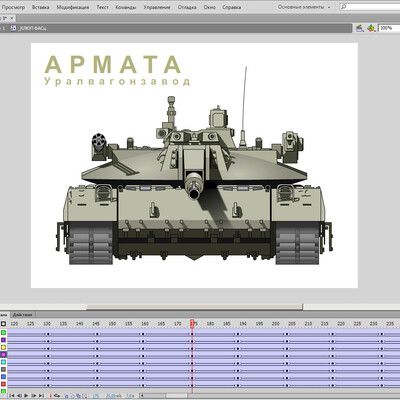The width and height of the screenshot is (400, 400).
Task: Click the search field in the top bar
Action: click(x=370, y=7)
